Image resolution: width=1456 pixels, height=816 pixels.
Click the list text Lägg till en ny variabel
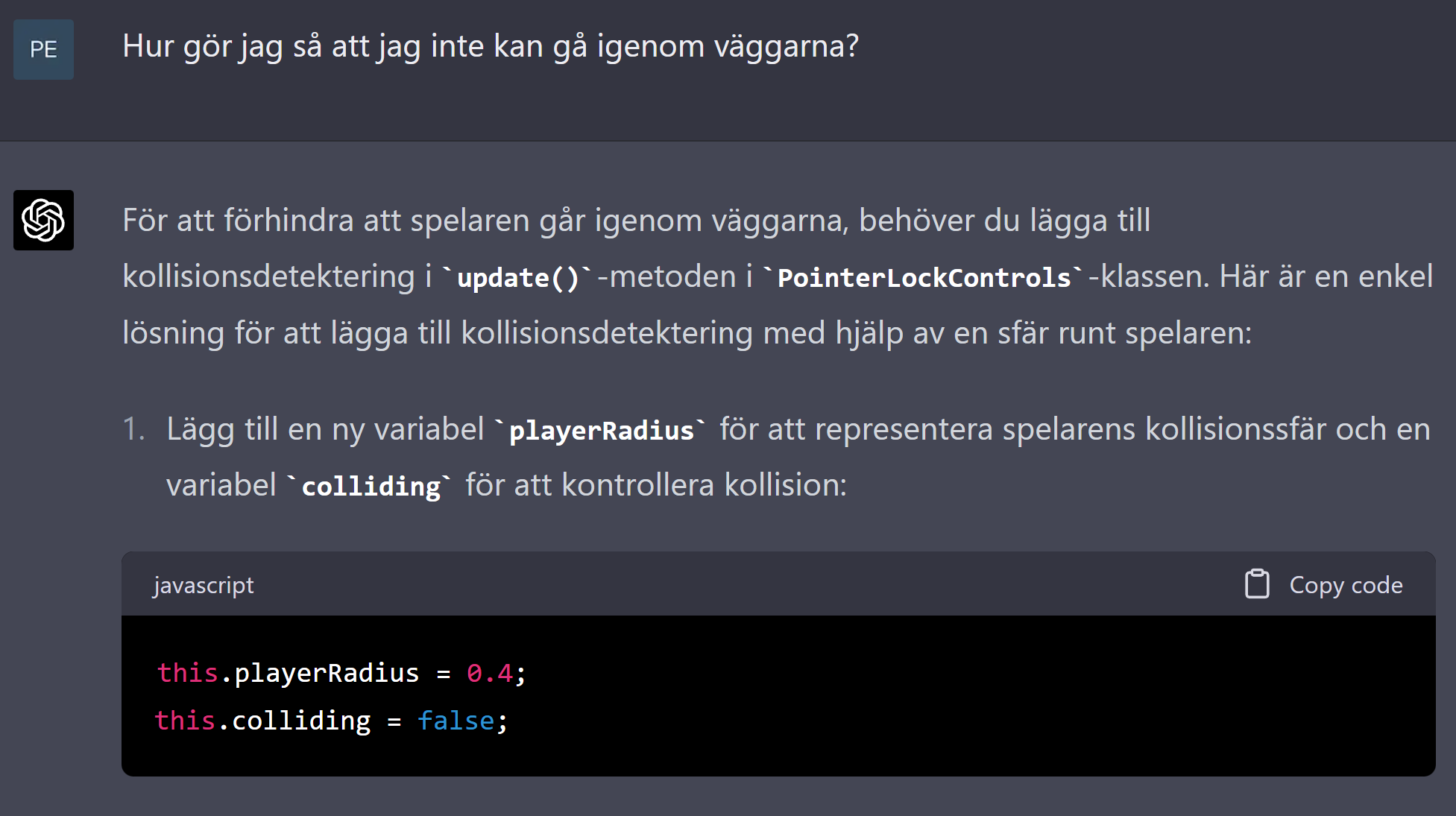(325, 429)
